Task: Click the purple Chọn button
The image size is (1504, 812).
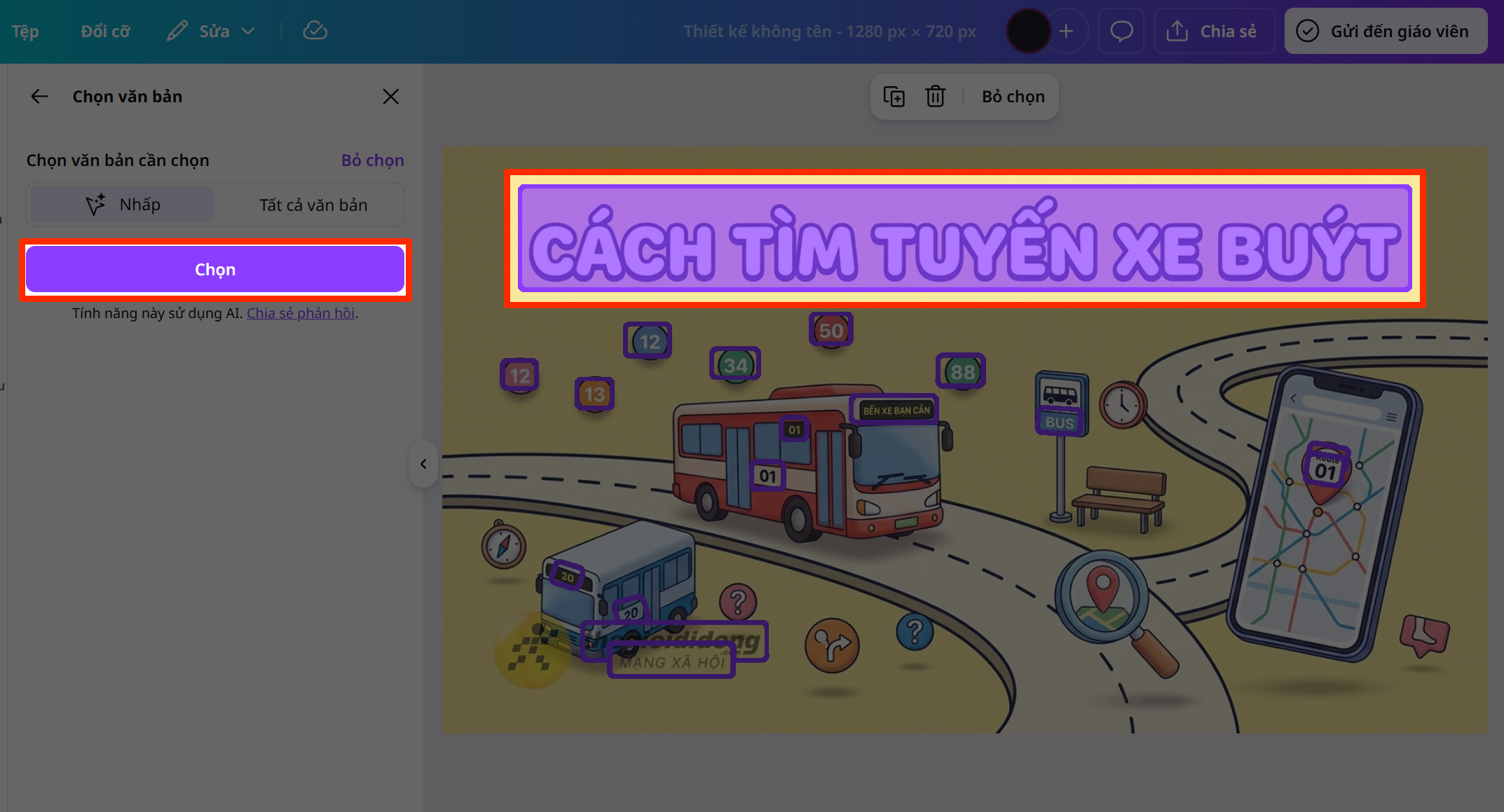Action: point(215,268)
